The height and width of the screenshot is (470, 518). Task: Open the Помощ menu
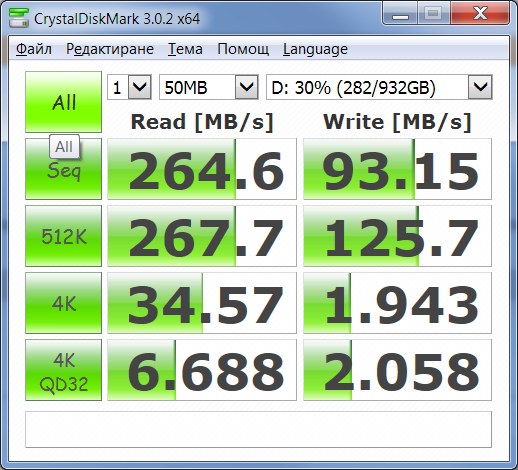click(243, 49)
